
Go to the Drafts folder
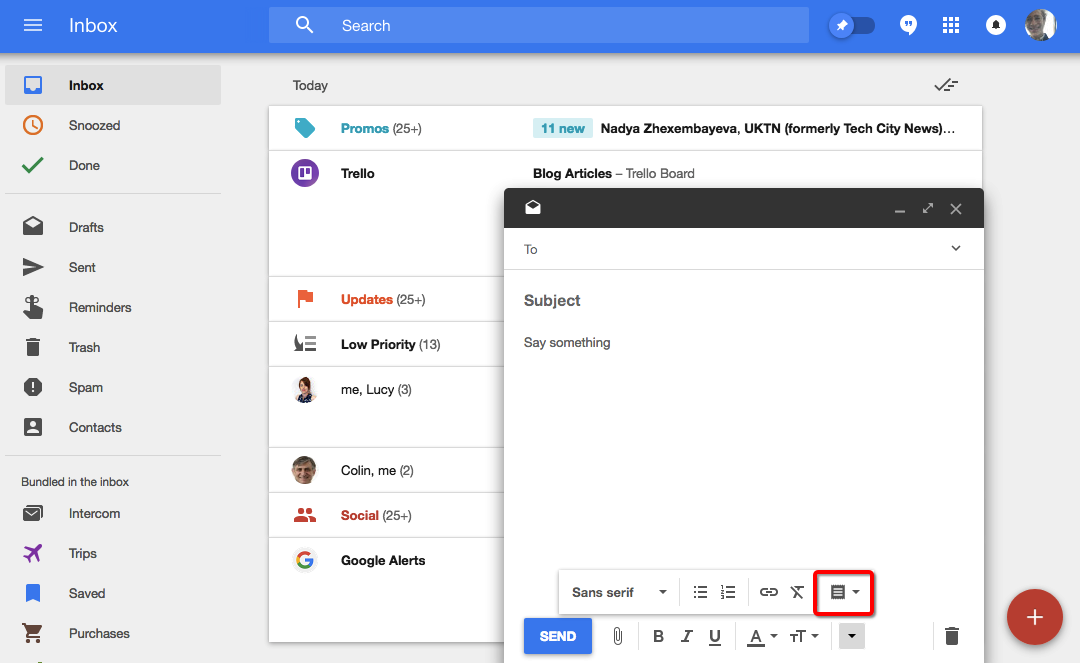point(86,227)
